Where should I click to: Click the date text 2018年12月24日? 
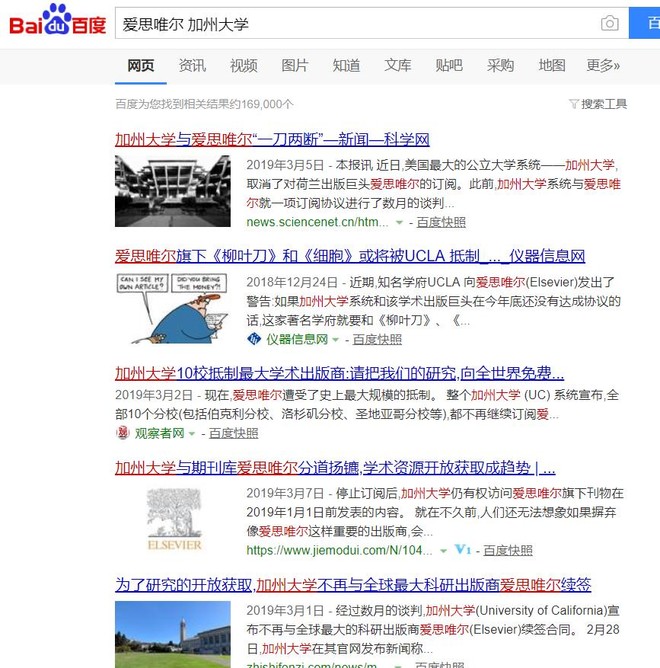292,282
